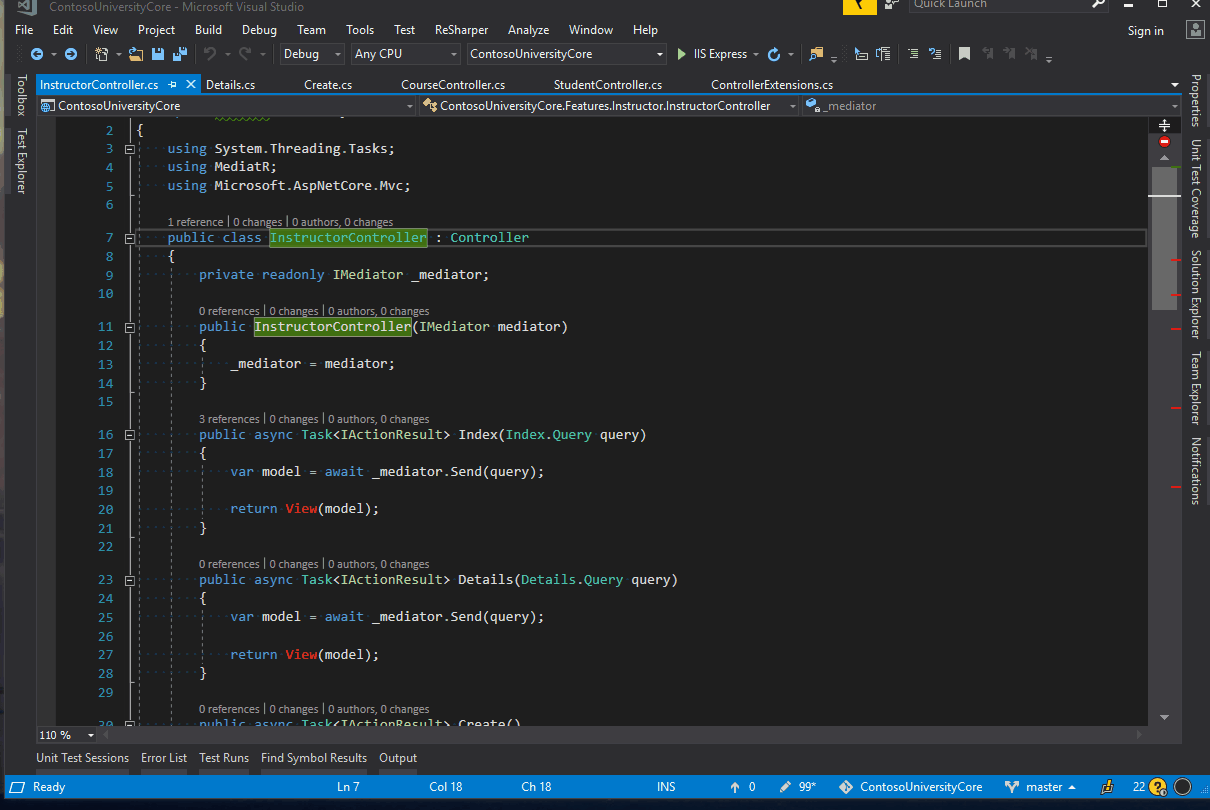Switch to the ControllerExtensions.cs tab

click(772, 85)
